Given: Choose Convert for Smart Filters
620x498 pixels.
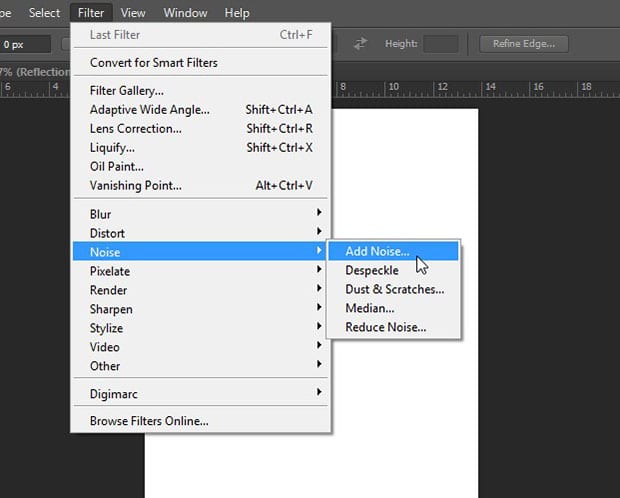Looking at the screenshot, I should point(200,62).
